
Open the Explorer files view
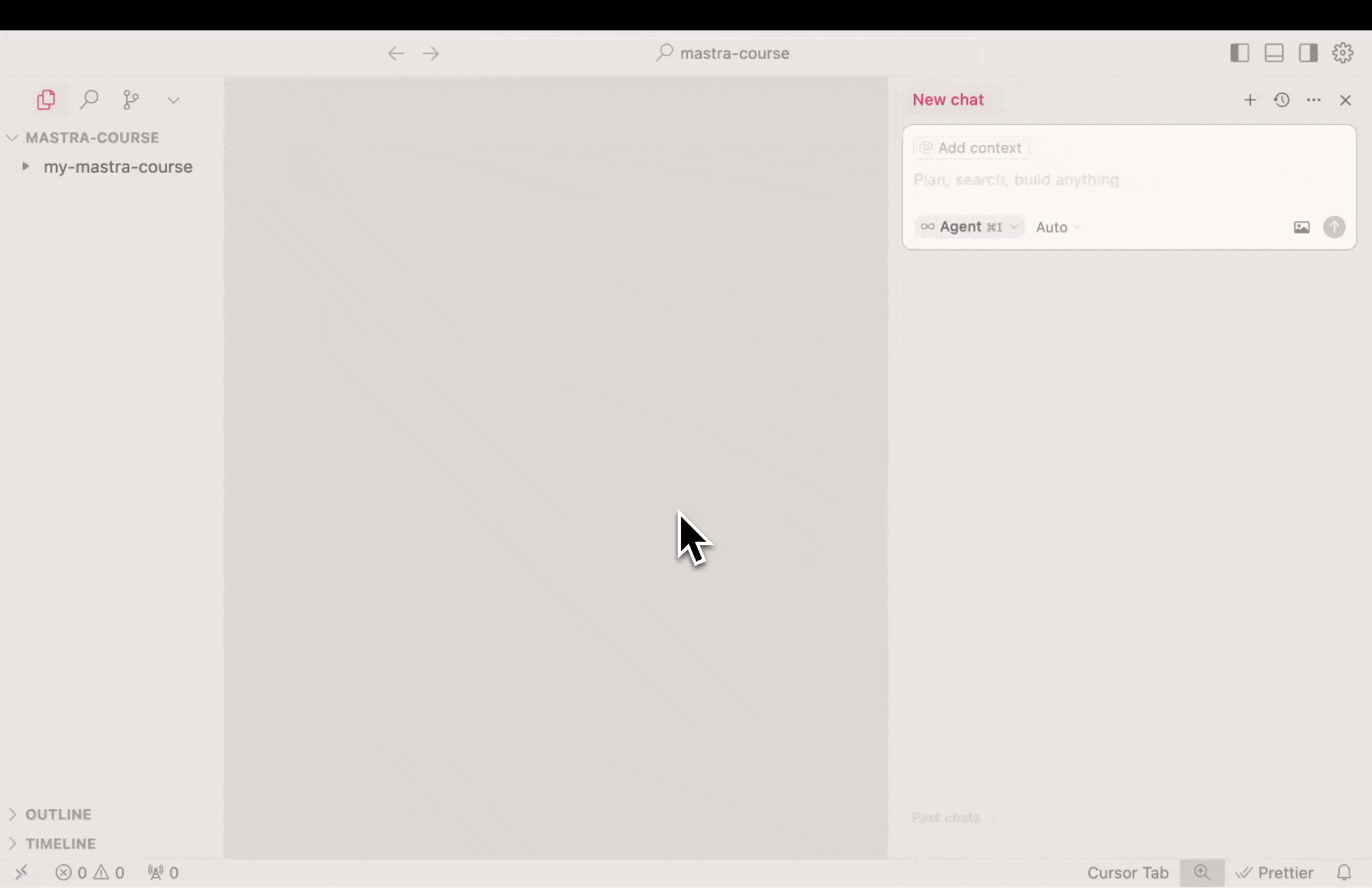click(x=46, y=99)
